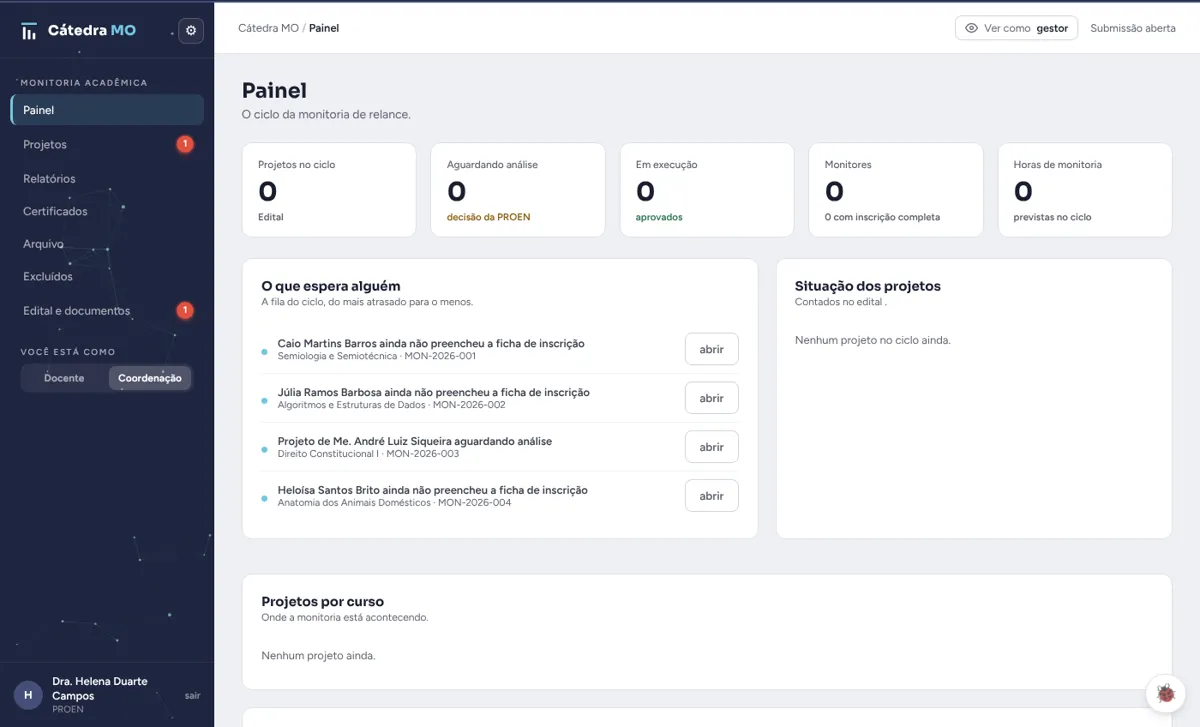This screenshot has height=727, width=1200.
Task: Open Certificados in the sidebar
Action: click(107, 211)
